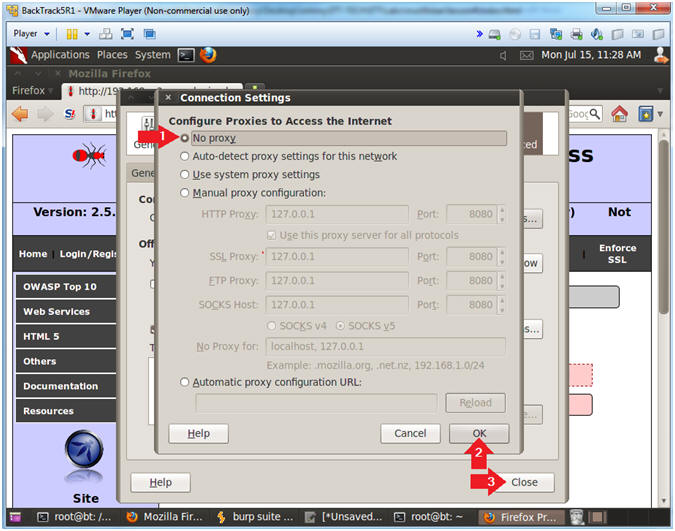
Task: Click the Reload button
Action: click(475, 403)
